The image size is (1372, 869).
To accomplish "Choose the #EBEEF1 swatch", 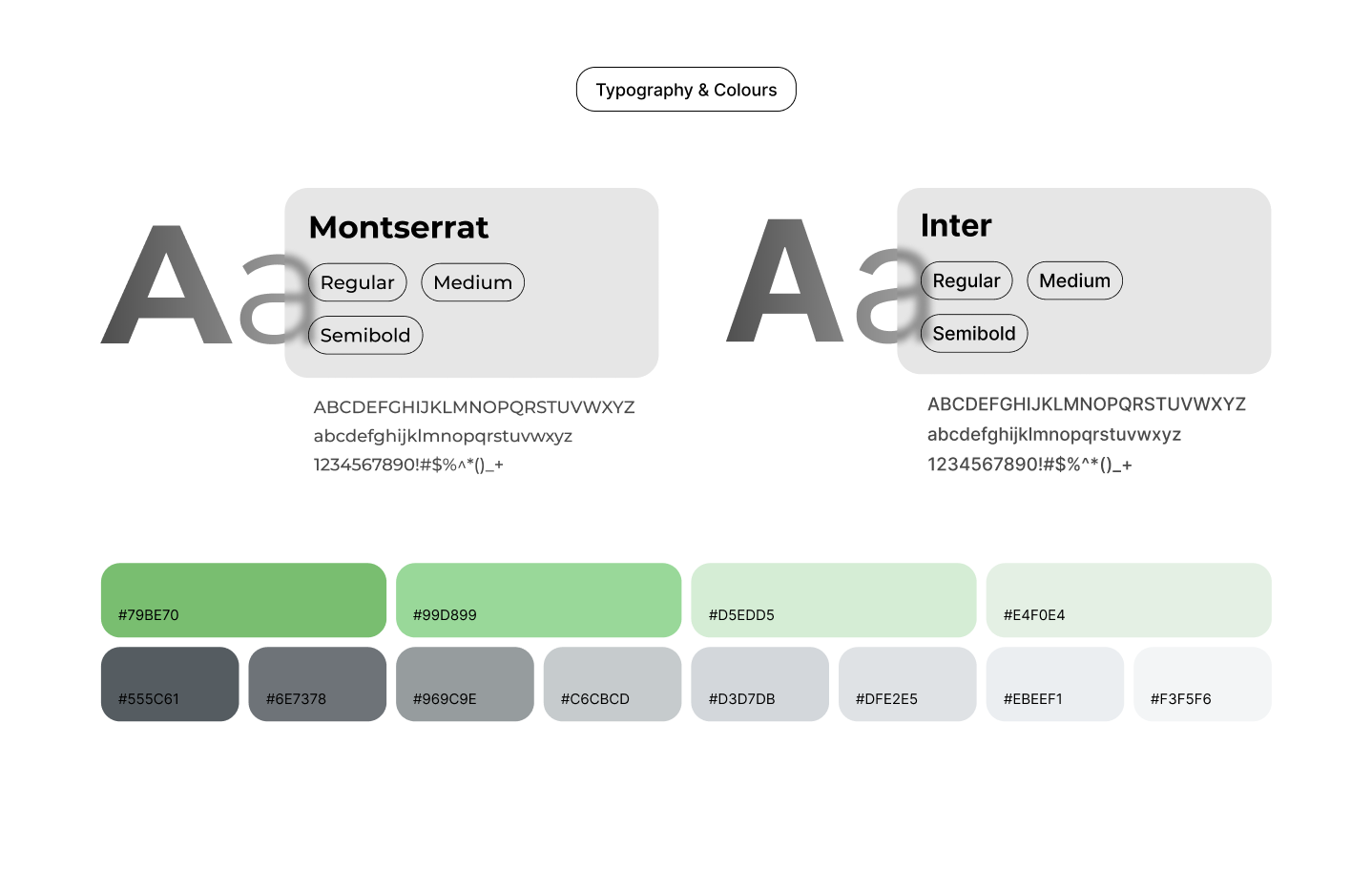I will pos(1054,683).
